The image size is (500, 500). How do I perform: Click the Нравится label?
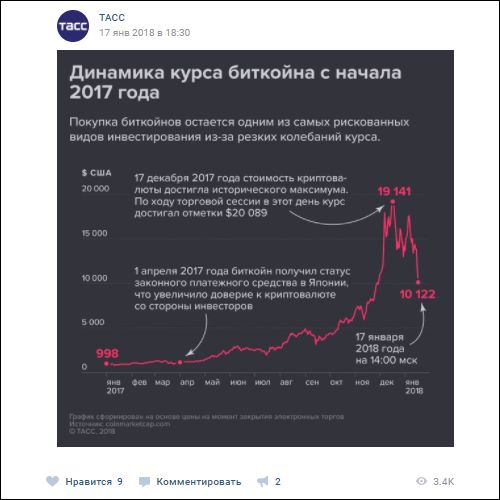point(88,481)
